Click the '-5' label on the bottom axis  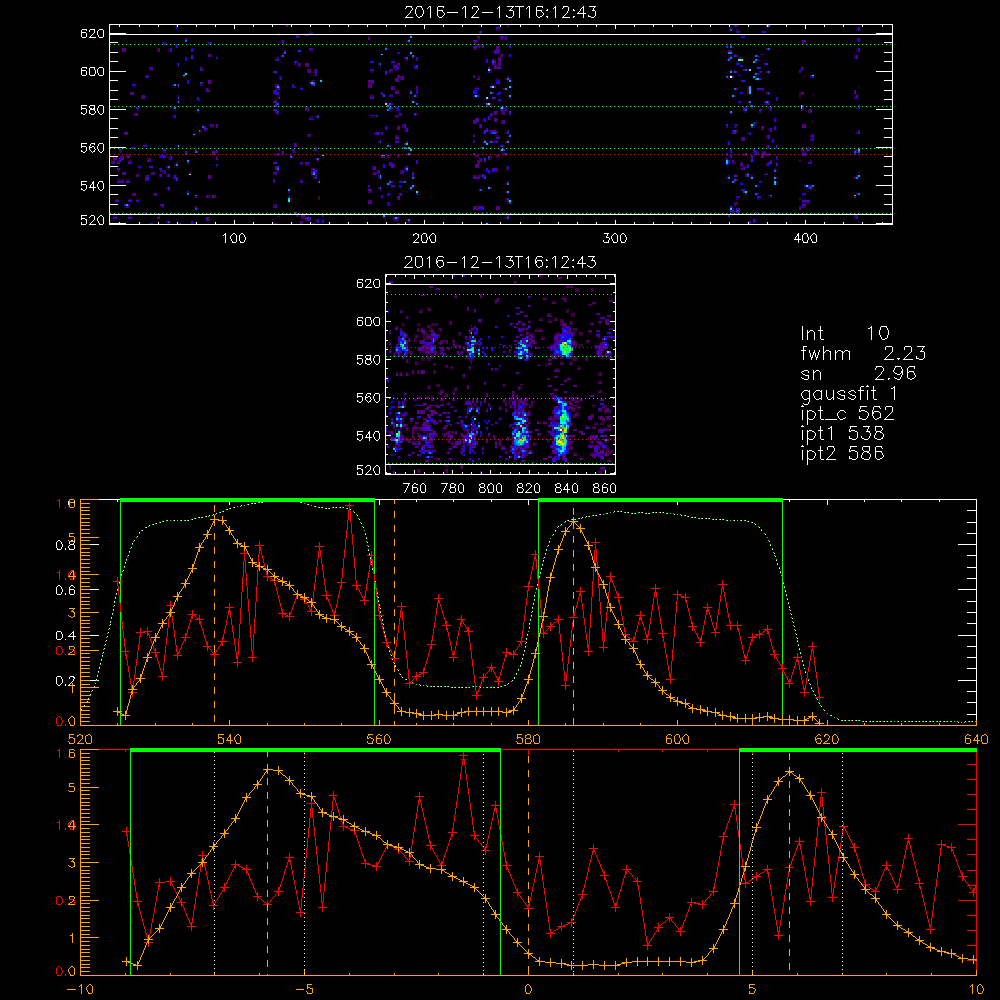[304, 990]
